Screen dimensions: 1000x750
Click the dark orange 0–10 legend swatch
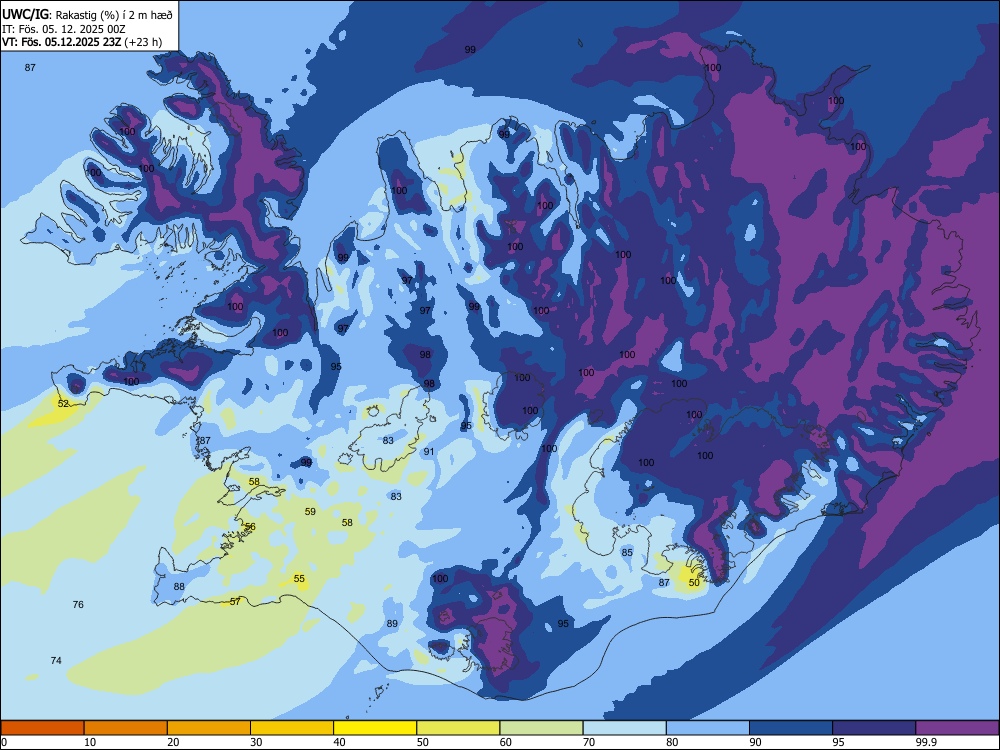42,728
